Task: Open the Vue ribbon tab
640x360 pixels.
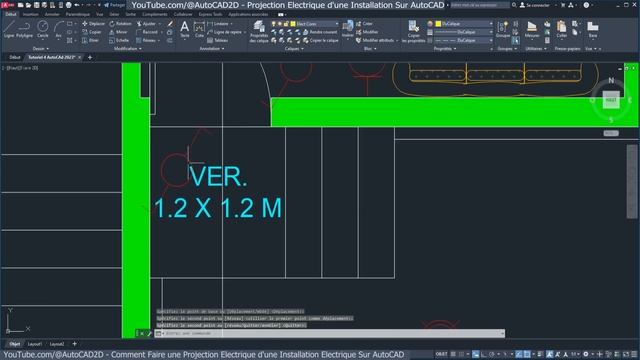Action: (100, 14)
